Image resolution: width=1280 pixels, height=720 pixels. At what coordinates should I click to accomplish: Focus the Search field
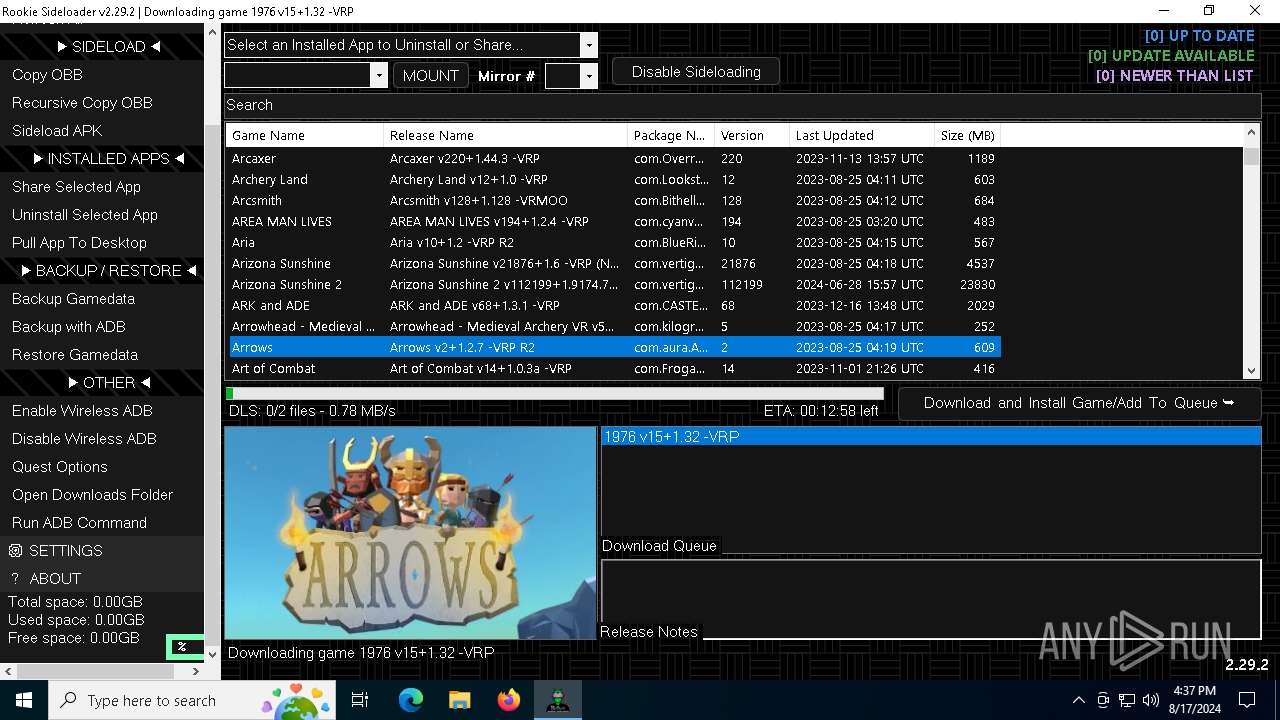(x=742, y=105)
